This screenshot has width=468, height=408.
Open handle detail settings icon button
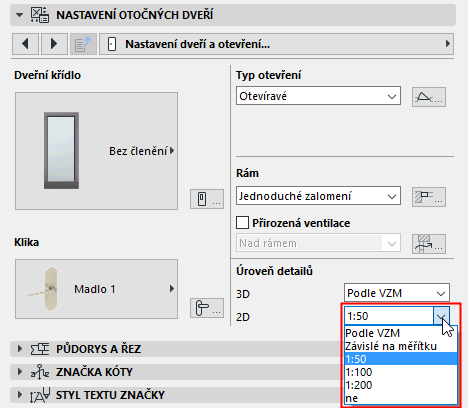point(207,308)
